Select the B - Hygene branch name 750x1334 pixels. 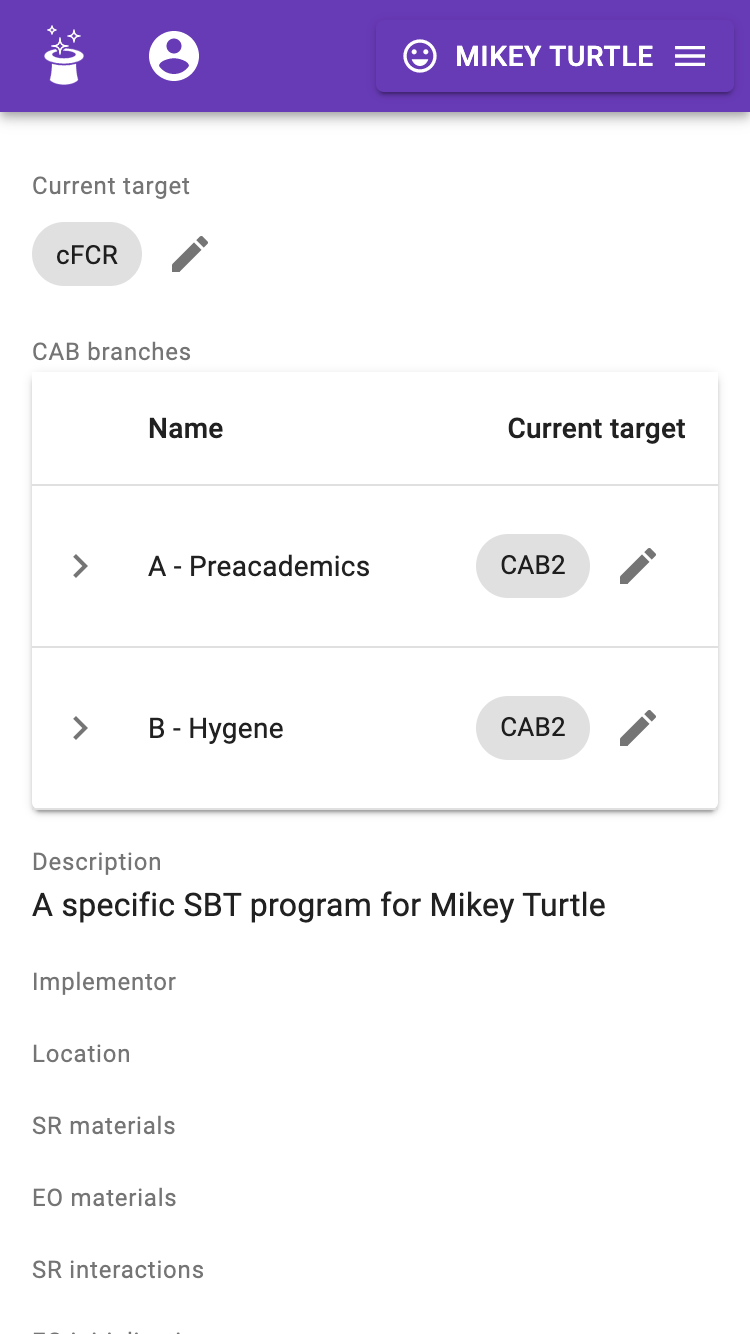coord(216,728)
